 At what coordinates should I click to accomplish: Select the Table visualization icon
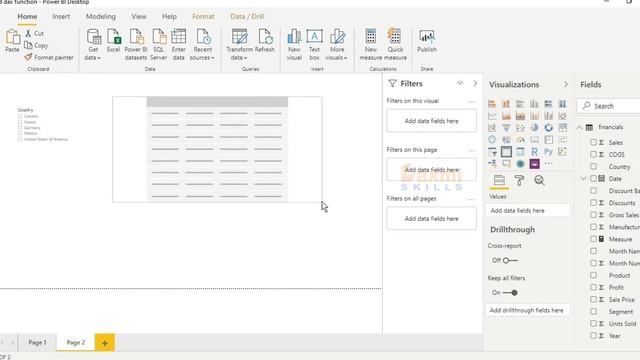pyautogui.click(x=506, y=152)
